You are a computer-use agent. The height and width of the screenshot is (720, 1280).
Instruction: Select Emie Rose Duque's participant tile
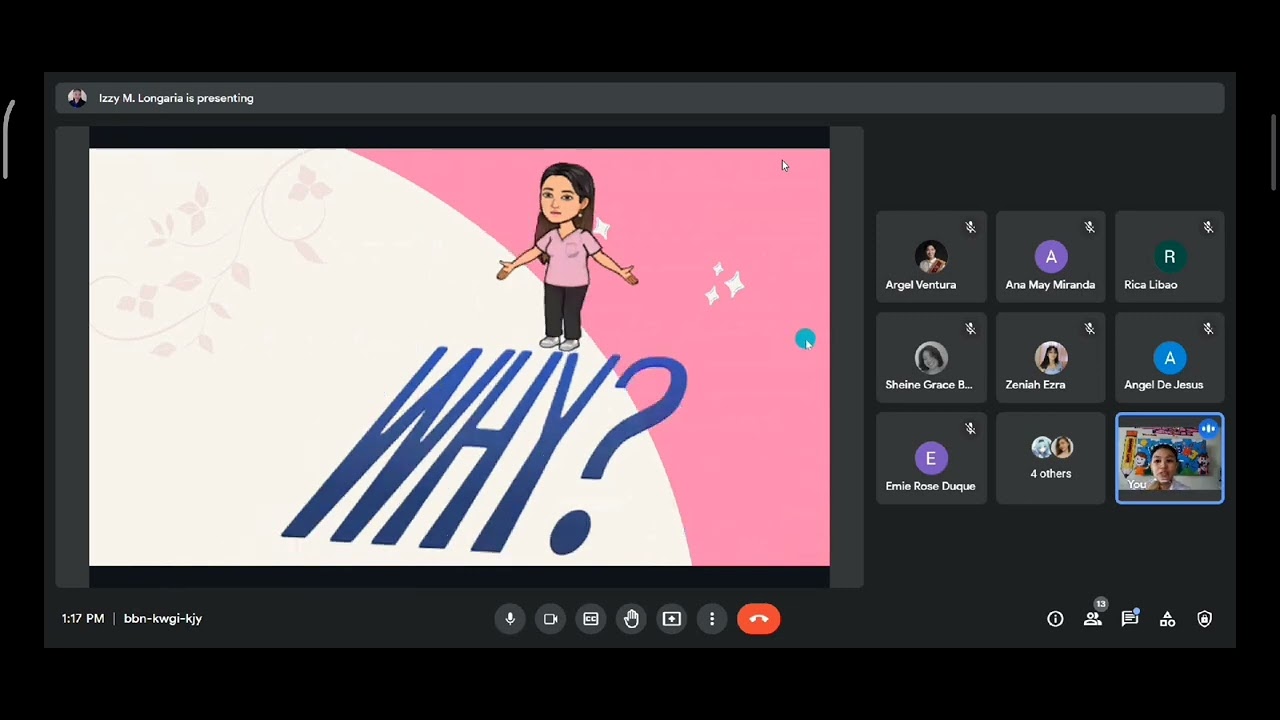pos(931,458)
